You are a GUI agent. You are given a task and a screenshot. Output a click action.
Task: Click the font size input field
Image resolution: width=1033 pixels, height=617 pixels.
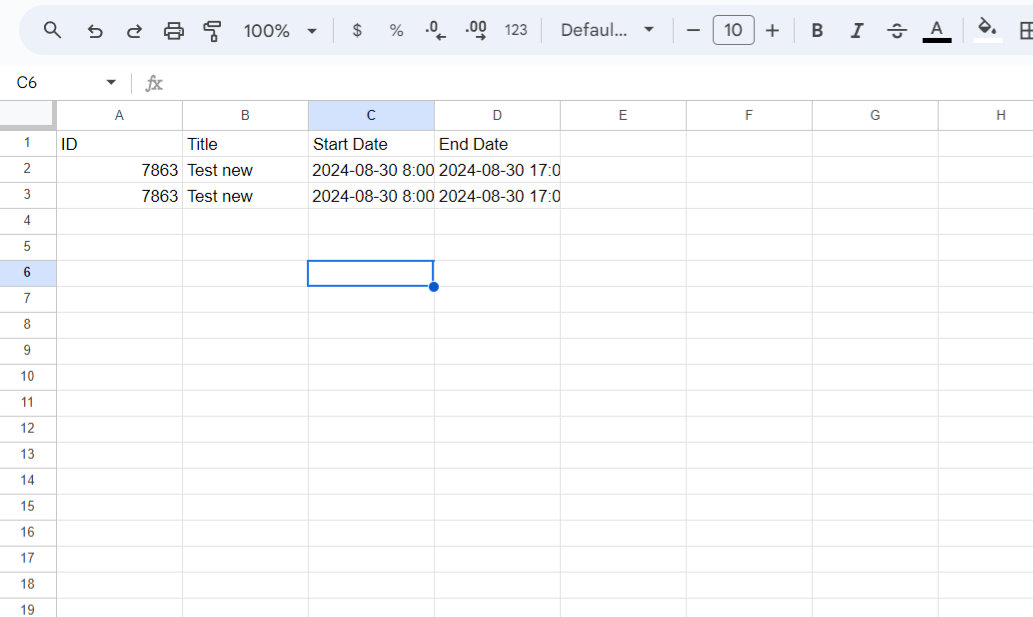pyautogui.click(x=733, y=30)
